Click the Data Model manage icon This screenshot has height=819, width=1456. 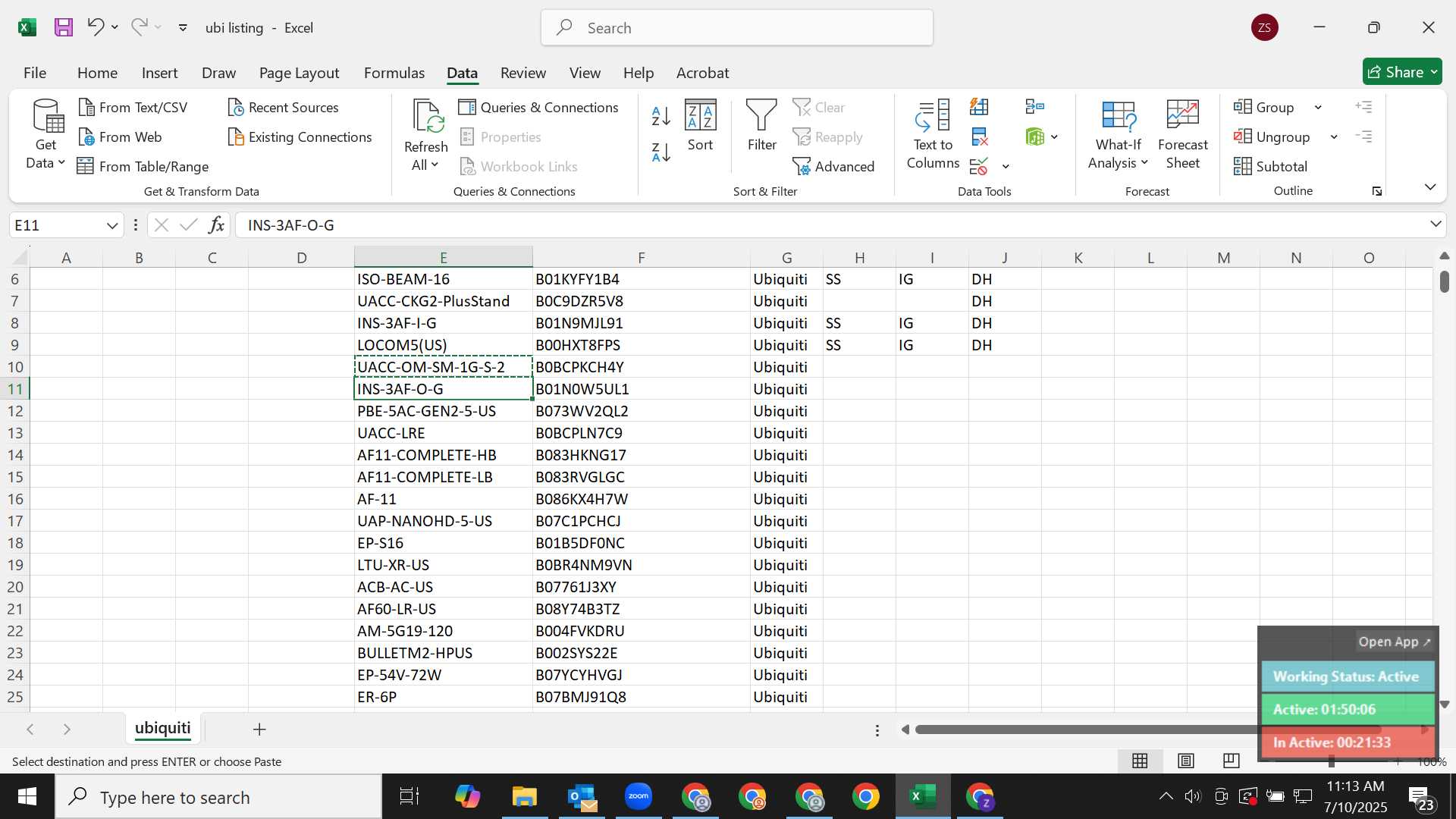(1034, 137)
